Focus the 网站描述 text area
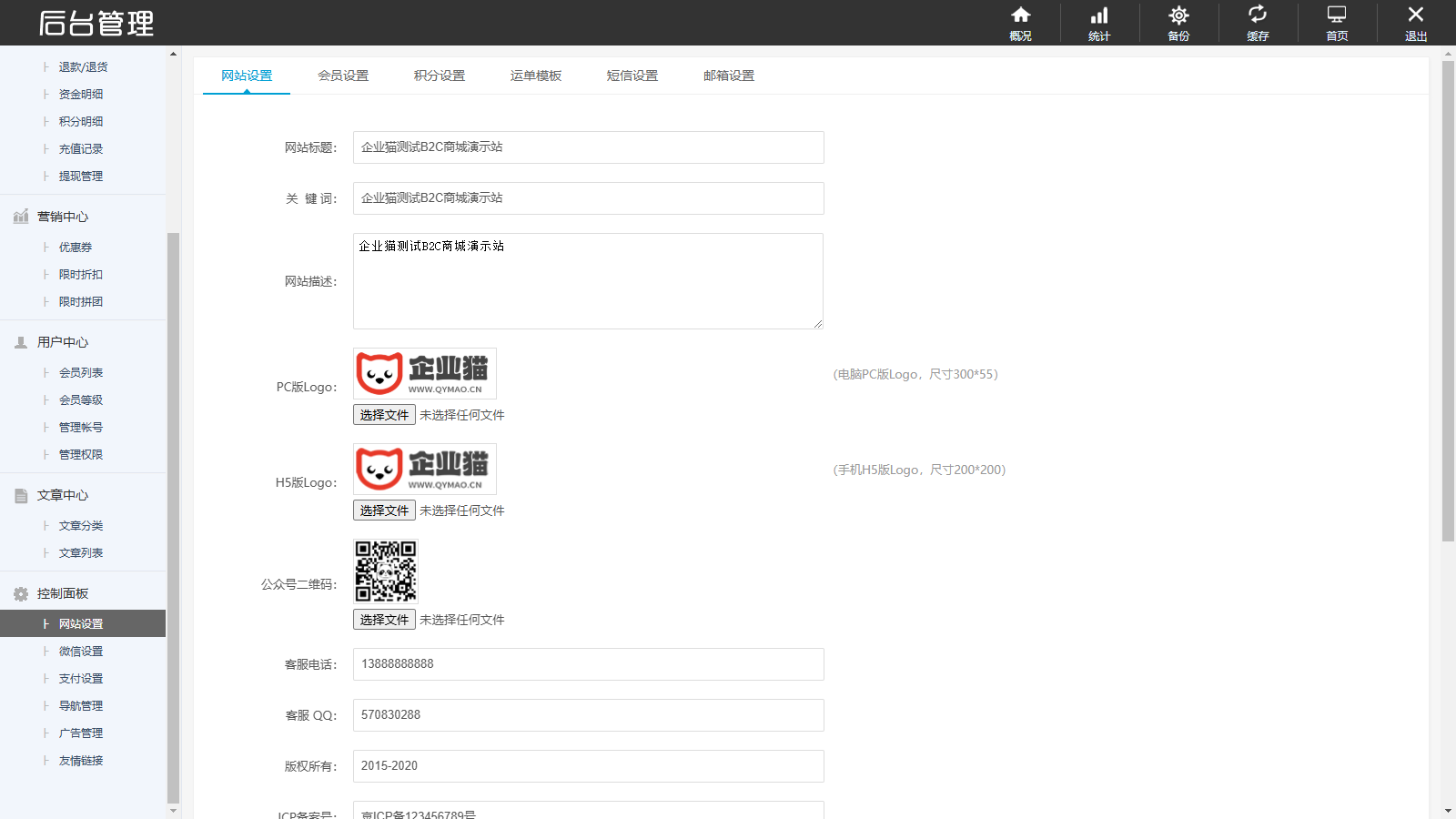 [588, 281]
